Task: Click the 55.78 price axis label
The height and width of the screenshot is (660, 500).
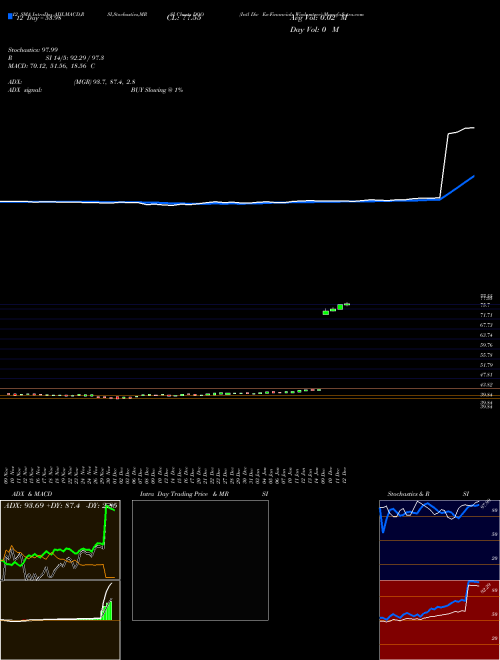Action: coord(486,355)
